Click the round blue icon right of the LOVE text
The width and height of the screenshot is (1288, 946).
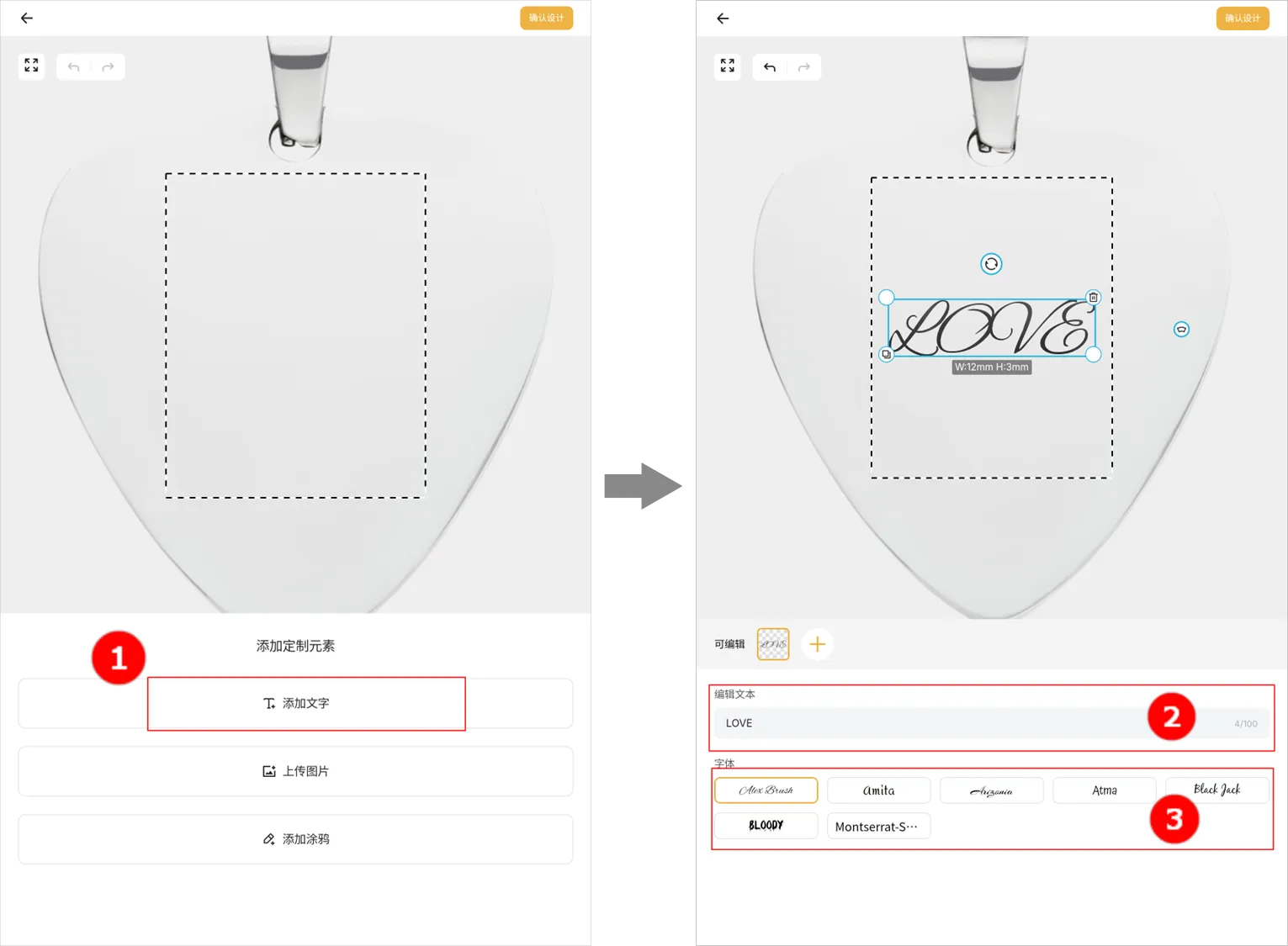(1181, 330)
